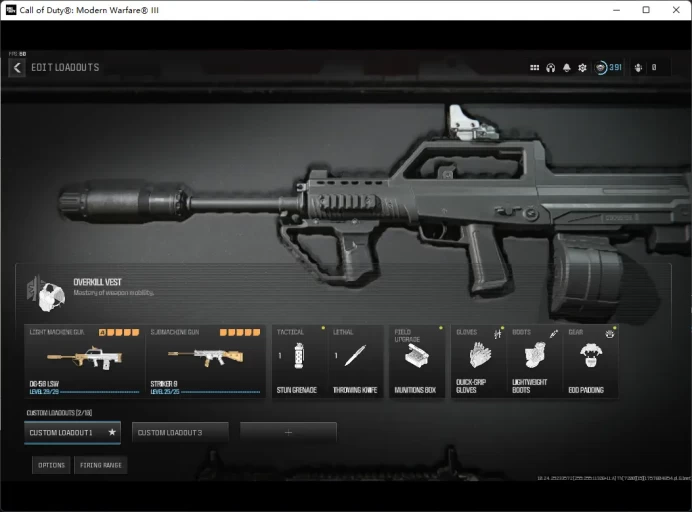Open the Throwing Knife lethal slot
692x512 pixels.
click(355, 361)
